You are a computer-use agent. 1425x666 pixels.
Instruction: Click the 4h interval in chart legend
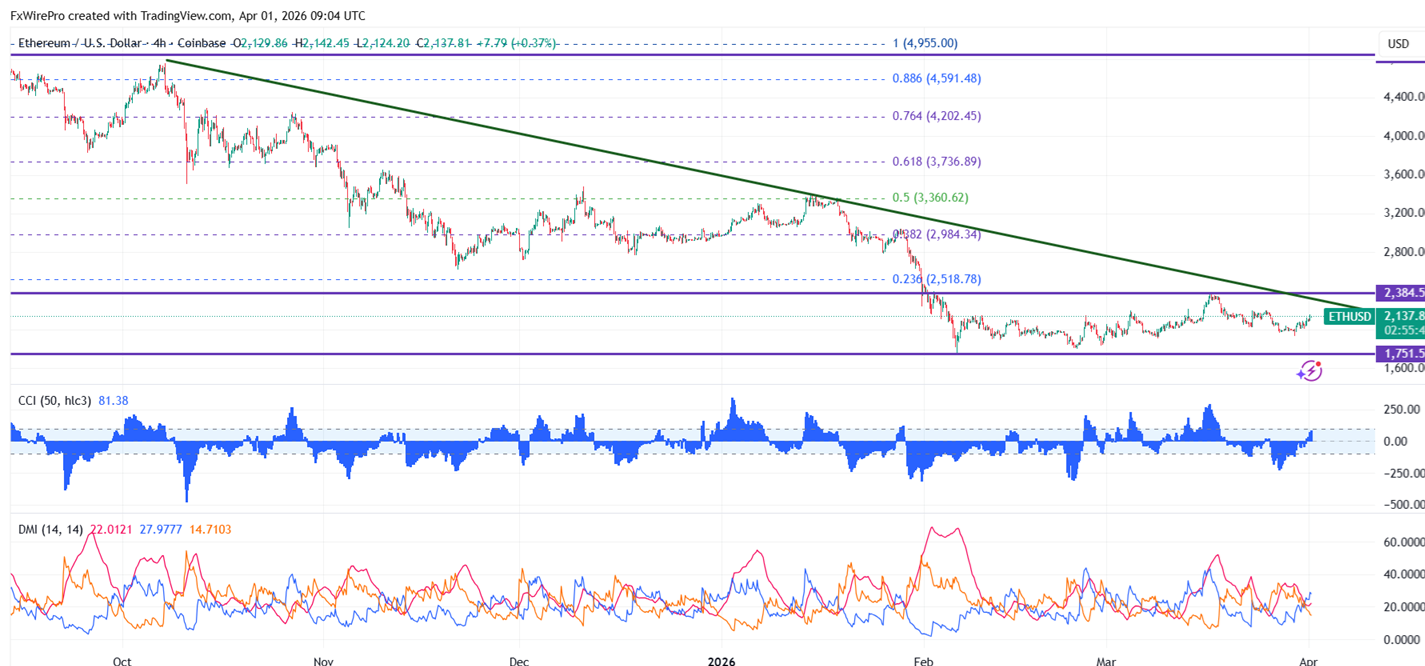coord(161,43)
